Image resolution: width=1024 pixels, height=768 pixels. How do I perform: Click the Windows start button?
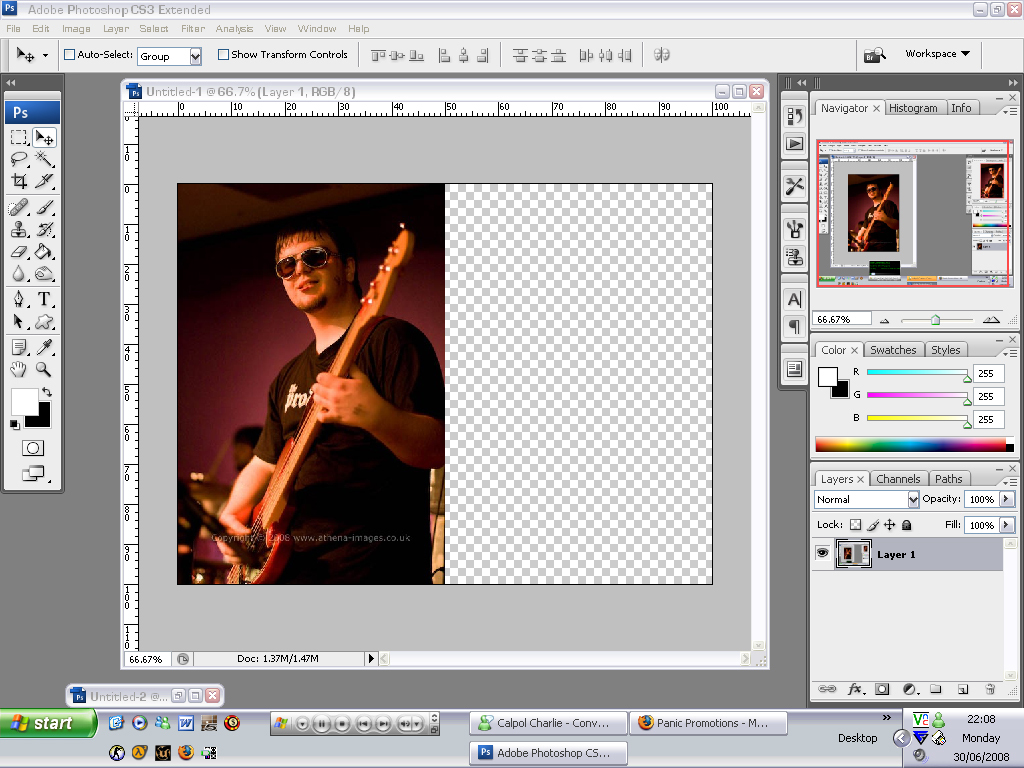pos(47,723)
